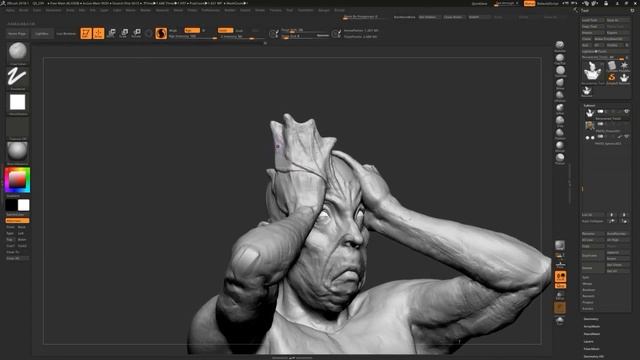Open the current brush thumbnail picker
This screenshot has width=640, height=360.
[x=18, y=52]
